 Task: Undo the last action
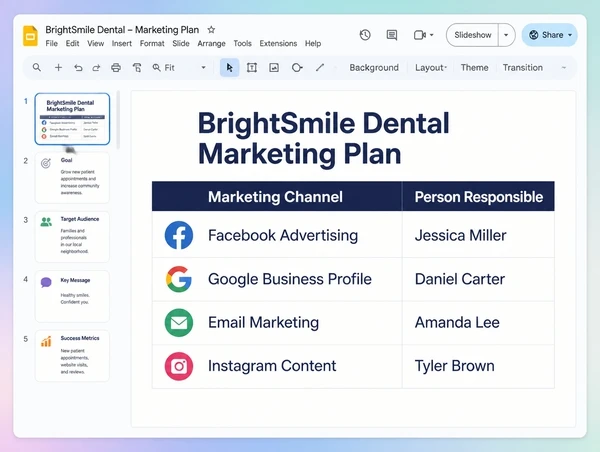tap(78, 68)
